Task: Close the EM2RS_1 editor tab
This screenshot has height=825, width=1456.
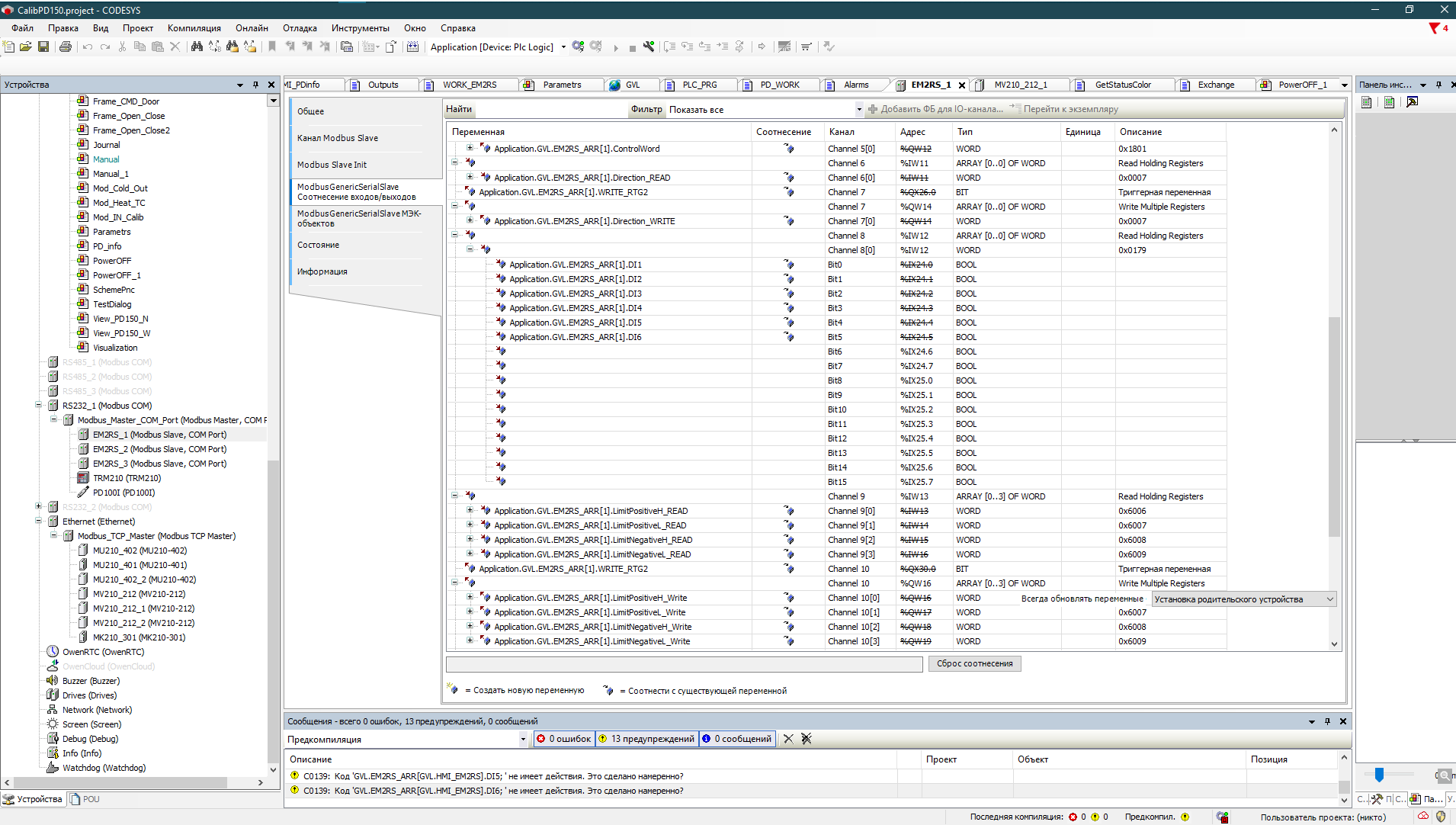Action: 962,85
